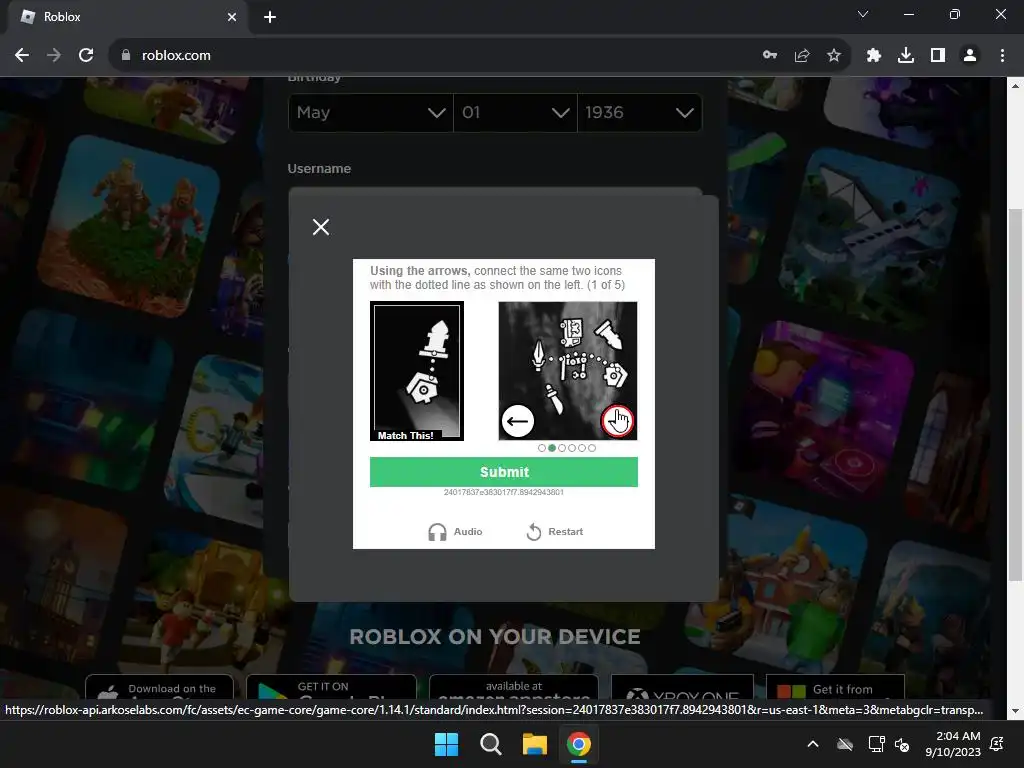Click the Match This reference image
Screen dimensions: 1024x768
click(417, 370)
